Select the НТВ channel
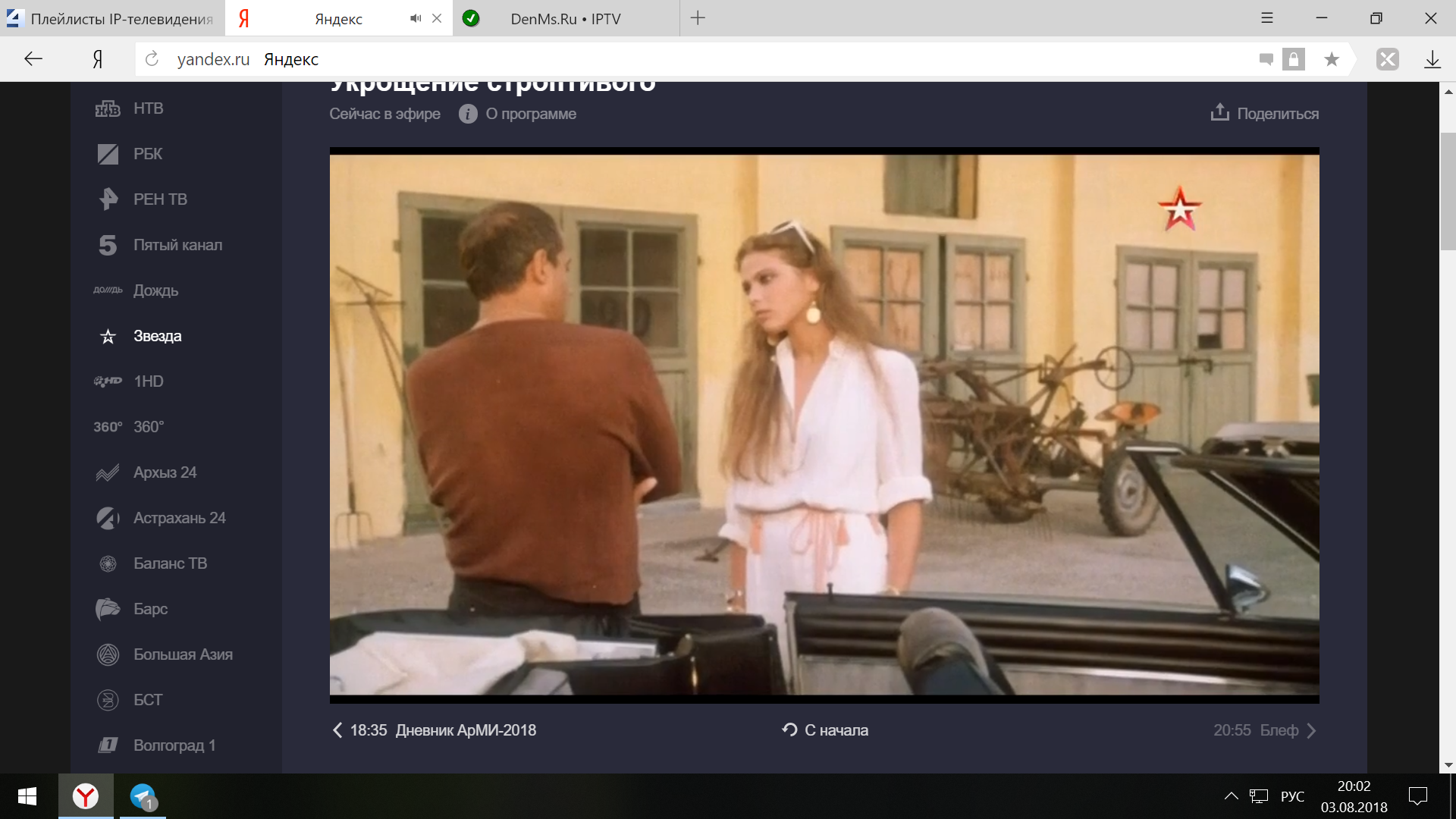The image size is (1456, 819). (x=148, y=108)
